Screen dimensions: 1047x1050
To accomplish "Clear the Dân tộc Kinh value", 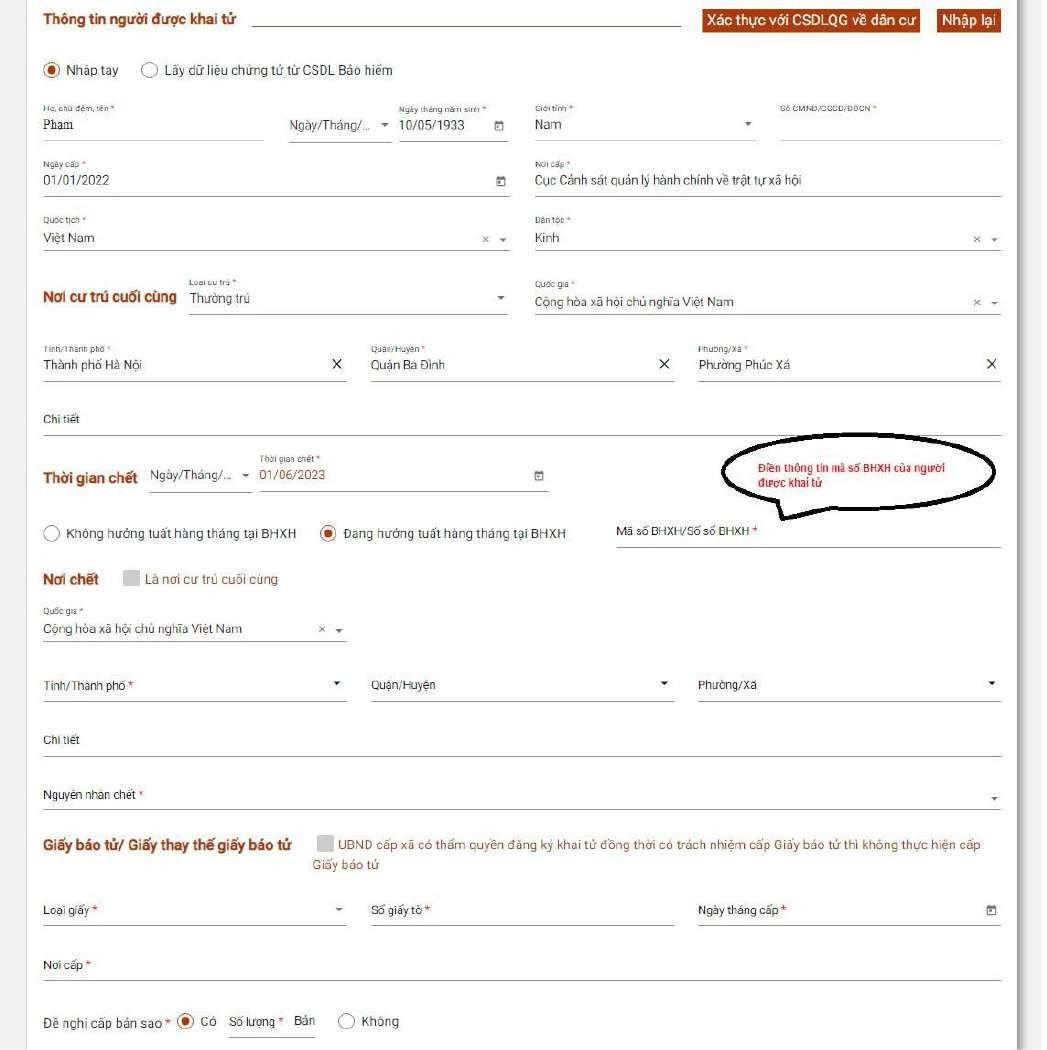I will click(x=977, y=240).
